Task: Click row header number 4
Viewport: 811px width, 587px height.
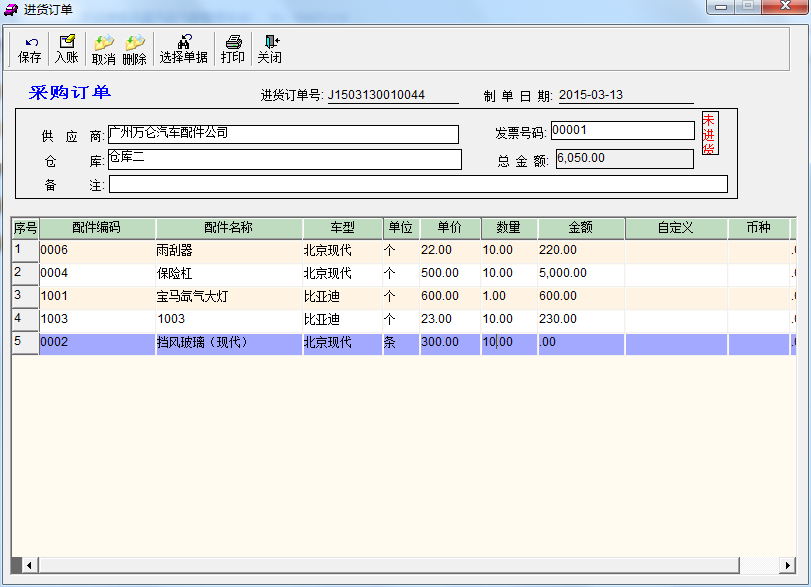Action: [25, 319]
